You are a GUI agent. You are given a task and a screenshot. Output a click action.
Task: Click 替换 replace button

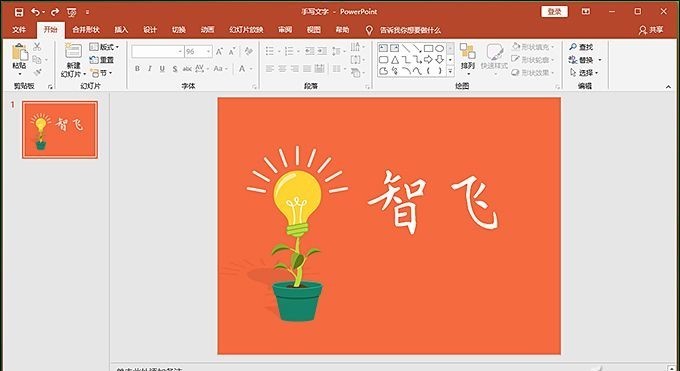coord(585,60)
